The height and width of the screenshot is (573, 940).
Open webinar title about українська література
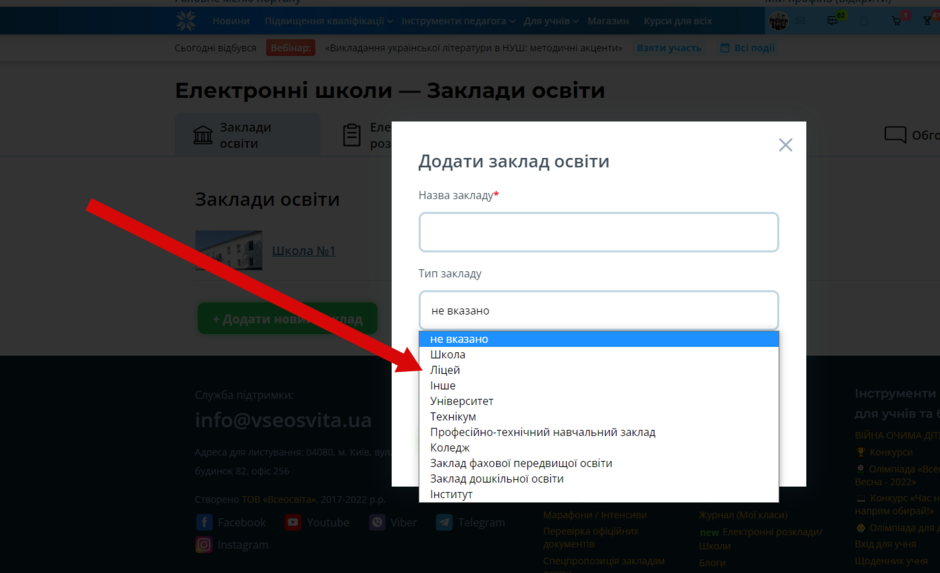pyautogui.click(x=474, y=48)
